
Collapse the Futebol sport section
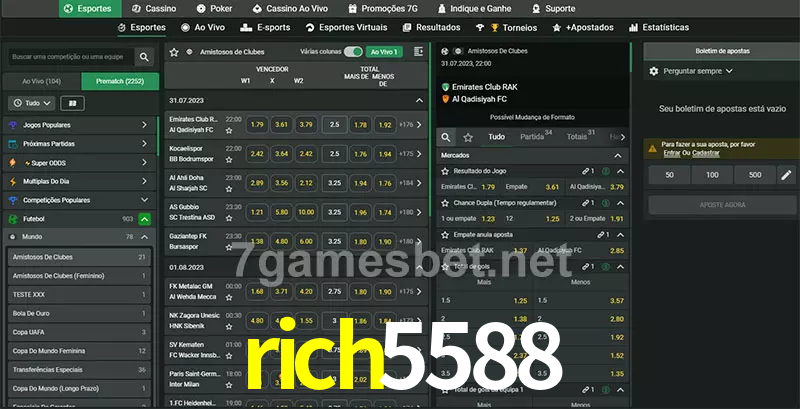coord(144,218)
